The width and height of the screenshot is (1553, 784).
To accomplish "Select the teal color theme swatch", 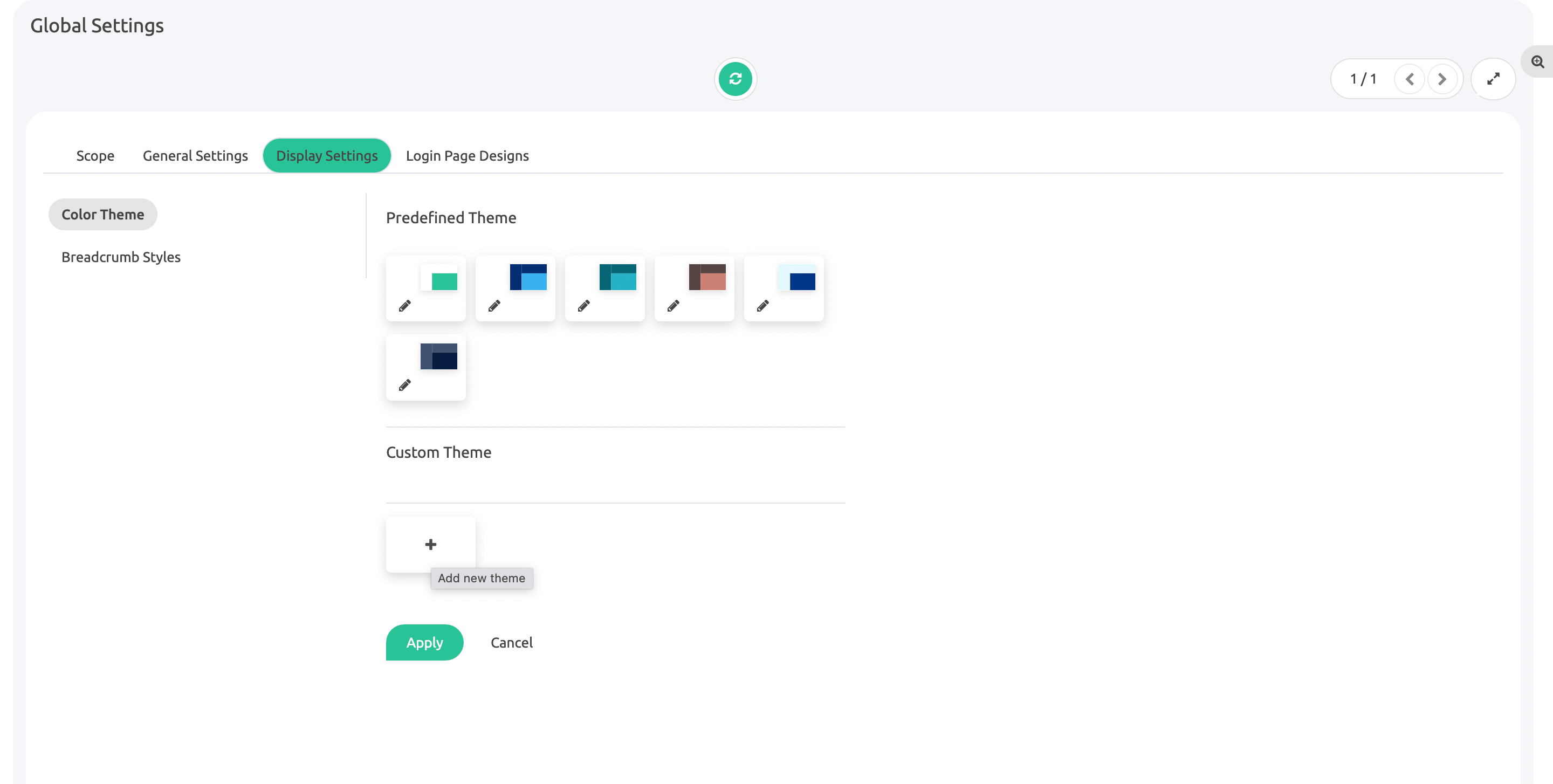I will click(x=617, y=277).
